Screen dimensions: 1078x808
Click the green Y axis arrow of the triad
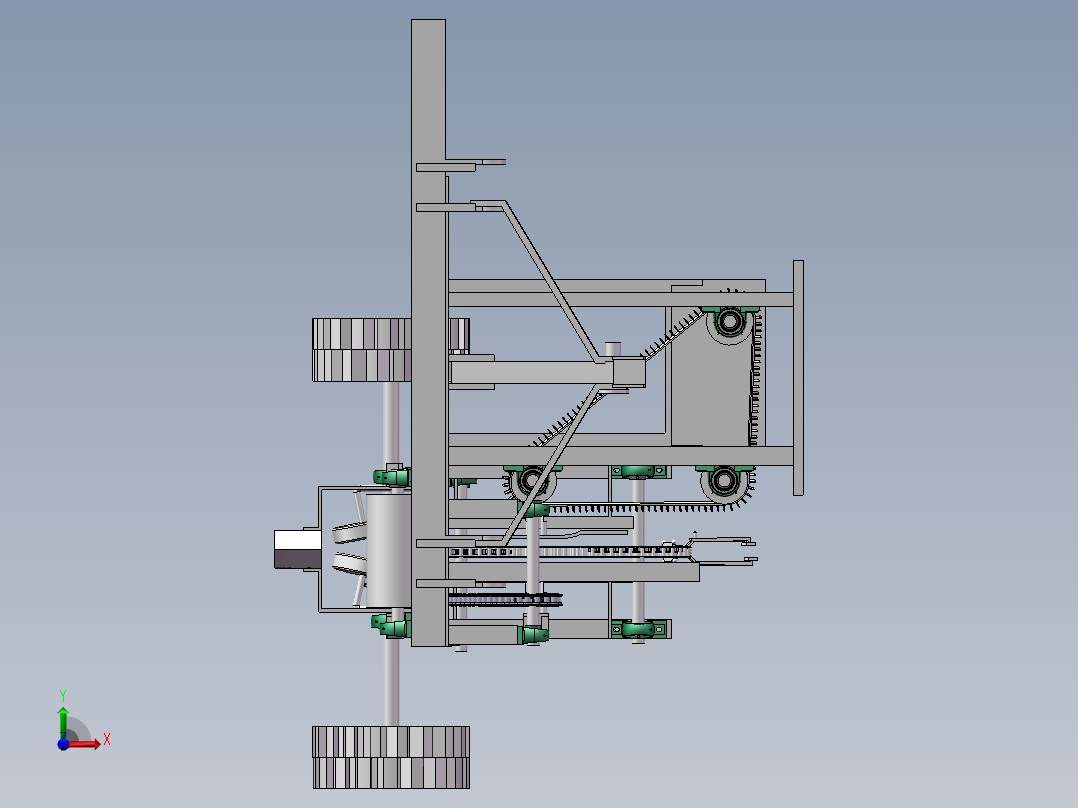63,723
